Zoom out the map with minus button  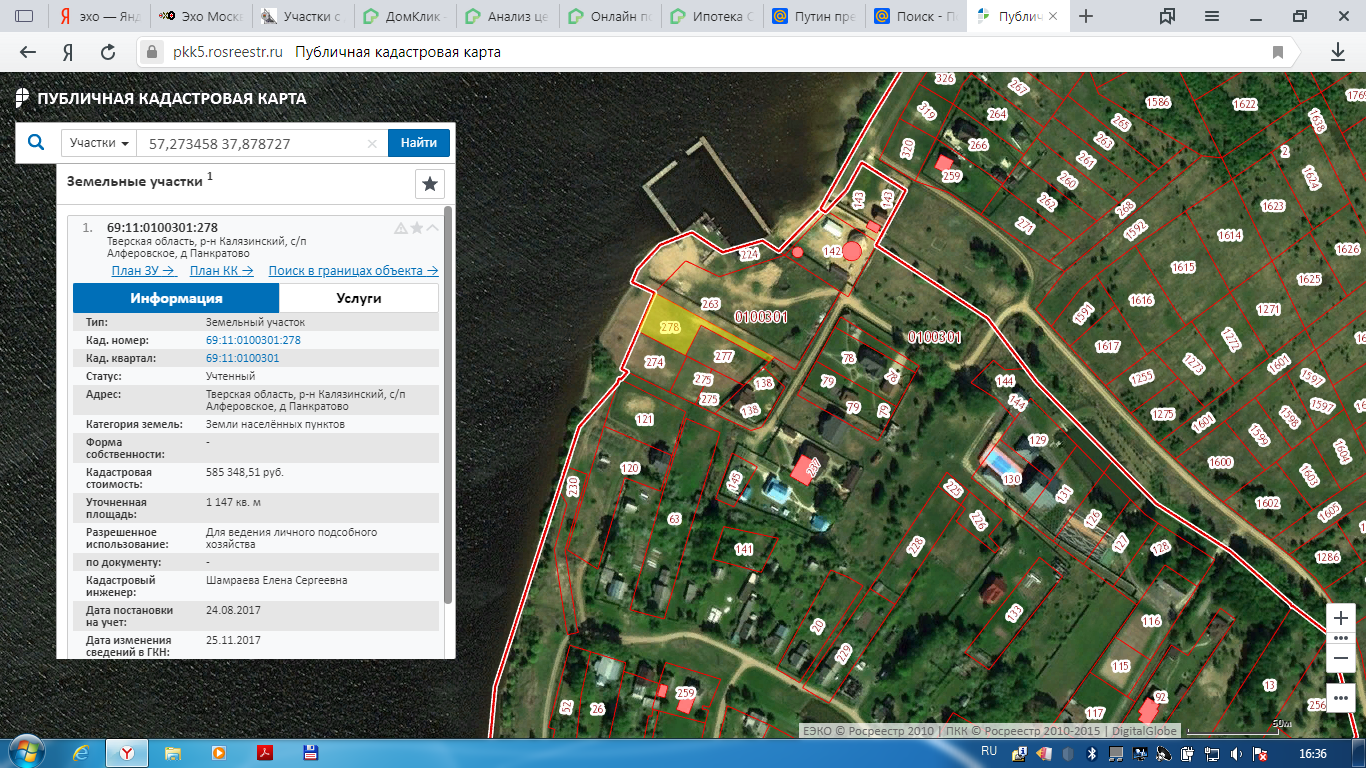[x=1341, y=659]
